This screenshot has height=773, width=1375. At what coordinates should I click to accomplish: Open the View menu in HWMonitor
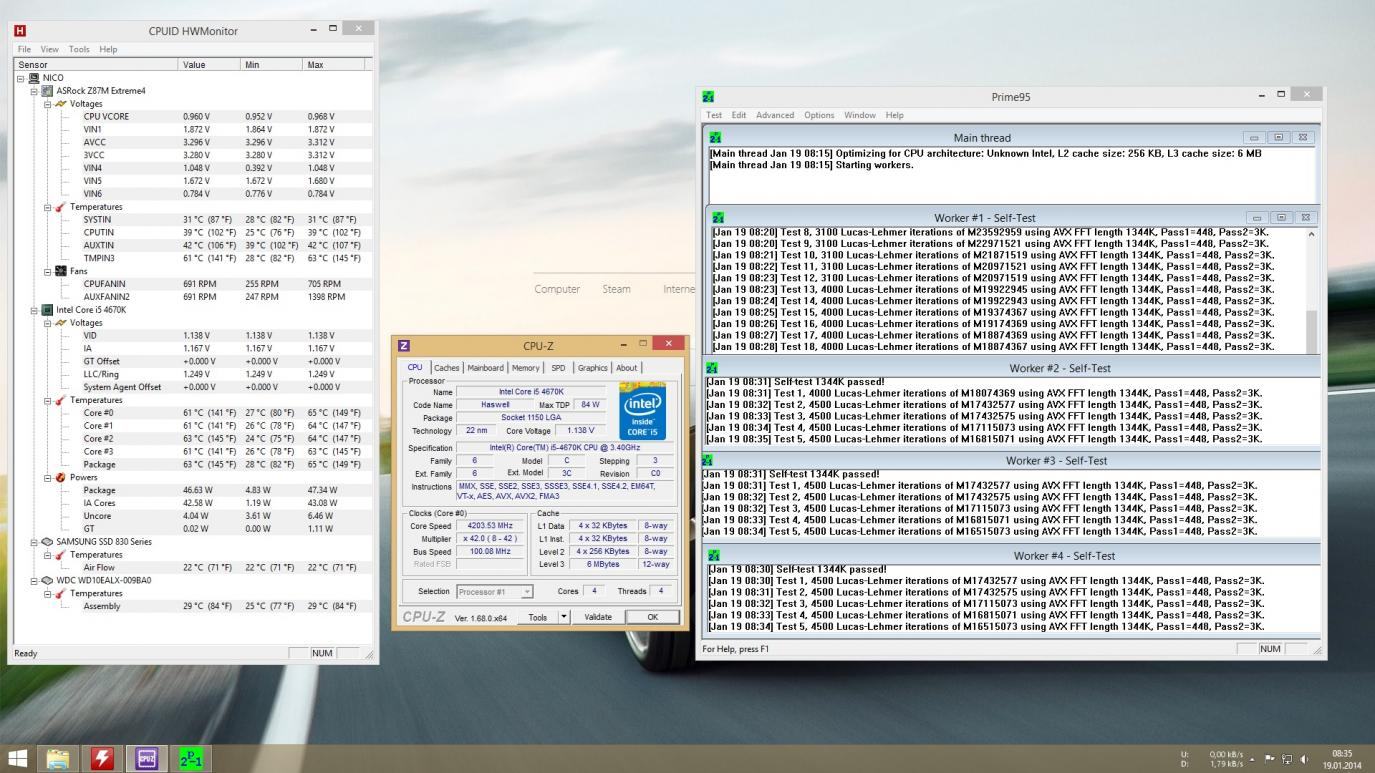point(50,49)
